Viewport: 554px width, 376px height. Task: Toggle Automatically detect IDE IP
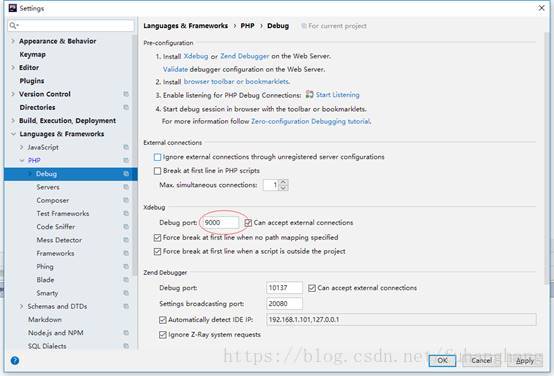[x=163, y=320]
